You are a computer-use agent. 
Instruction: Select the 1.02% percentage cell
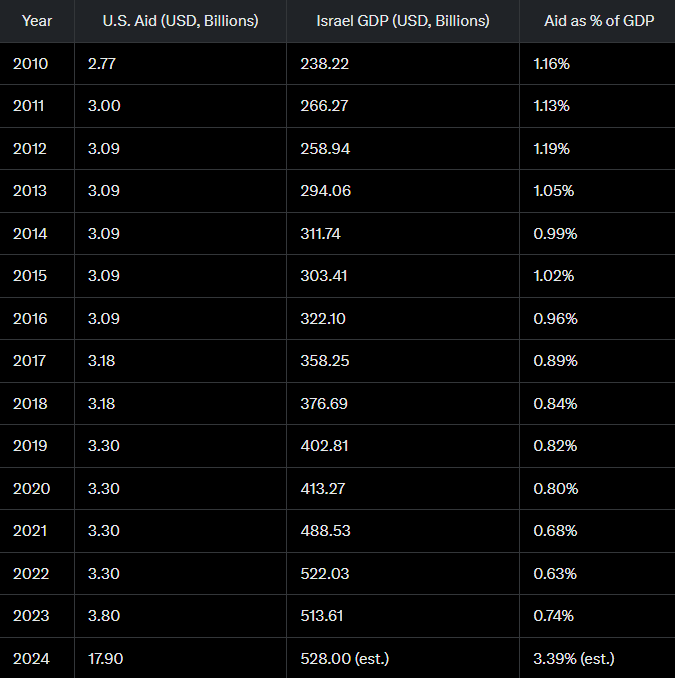click(553, 275)
